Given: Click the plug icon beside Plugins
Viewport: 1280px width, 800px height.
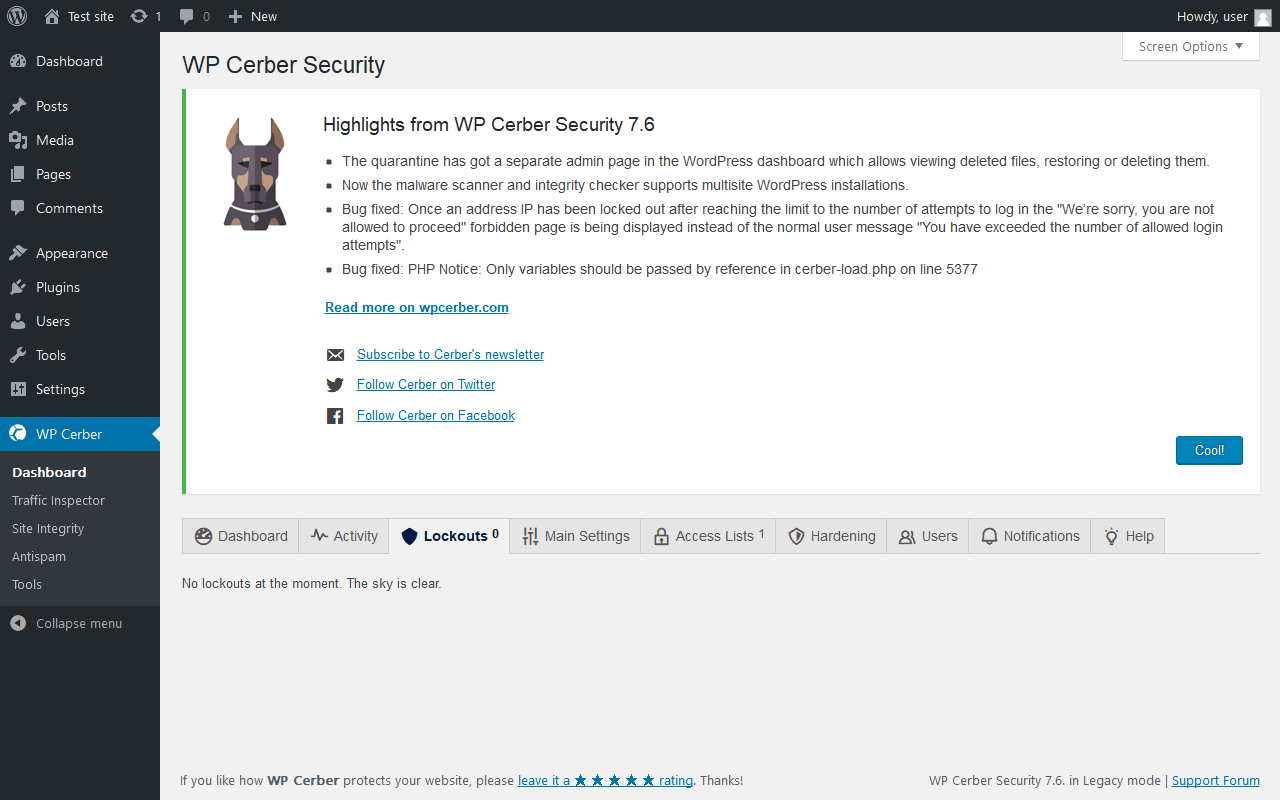Looking at the screenshot, I should click(18, 287).
